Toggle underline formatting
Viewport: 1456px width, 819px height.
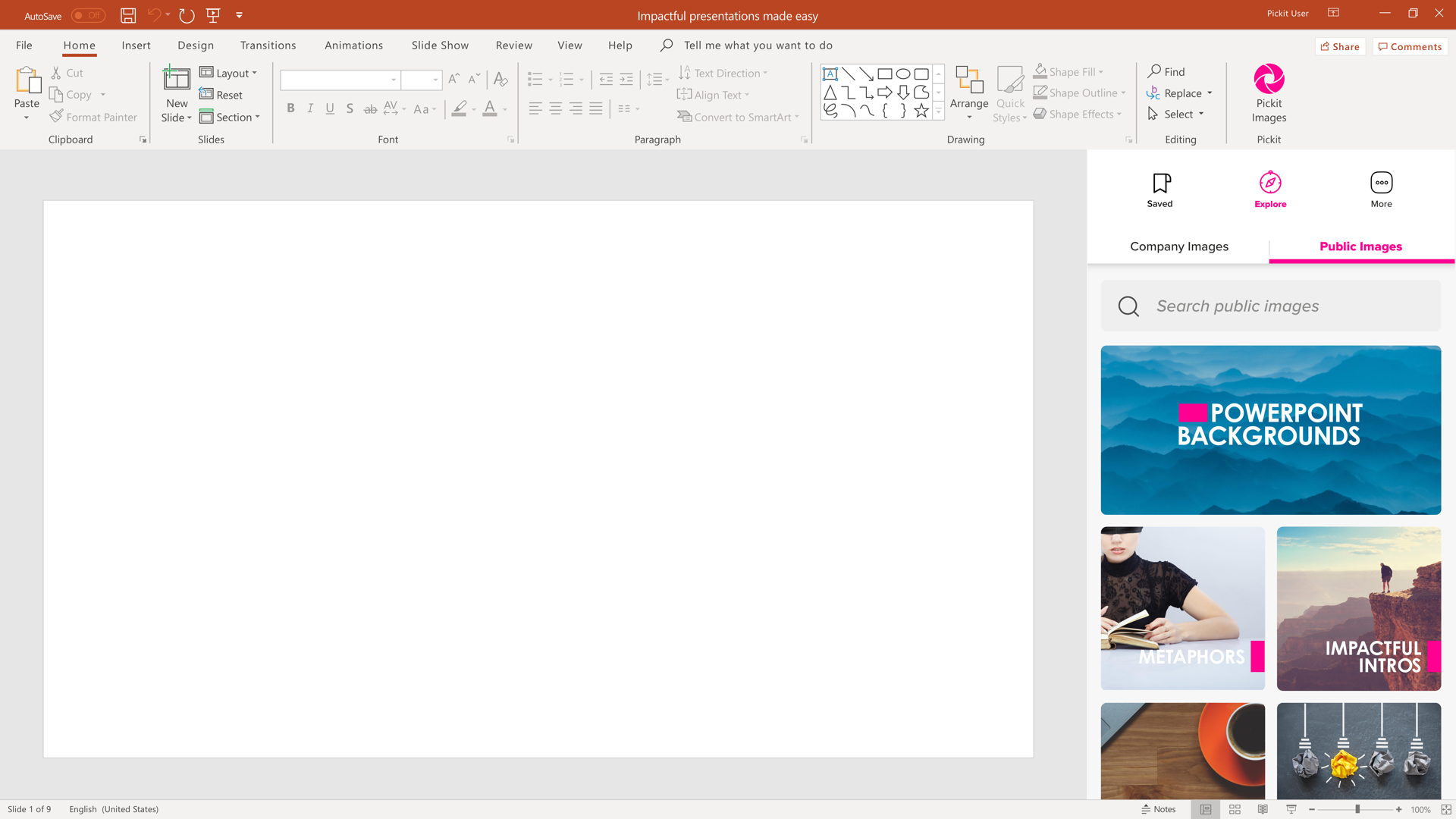(330, 108)
